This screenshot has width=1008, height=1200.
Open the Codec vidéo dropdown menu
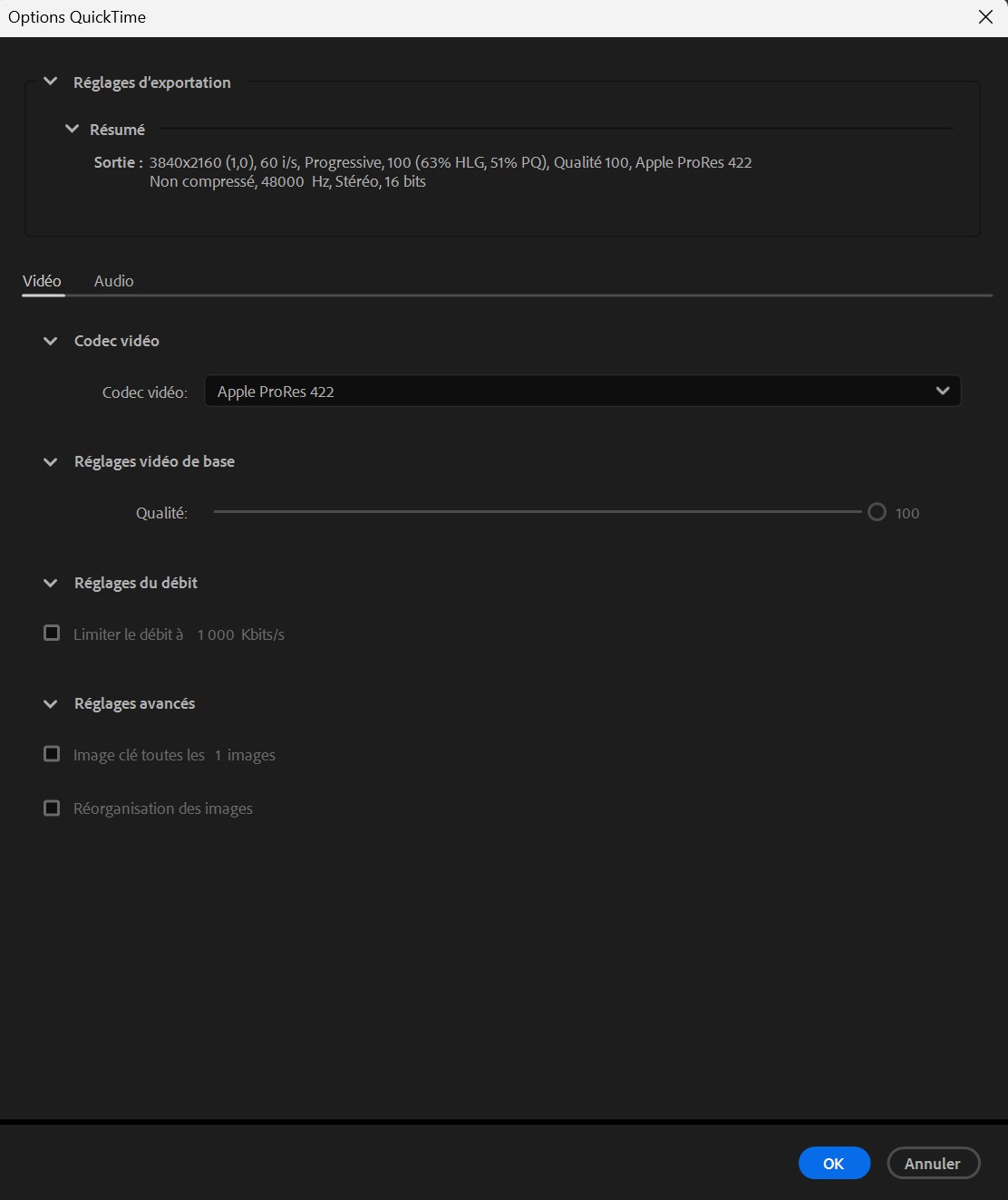coord(580,392)
